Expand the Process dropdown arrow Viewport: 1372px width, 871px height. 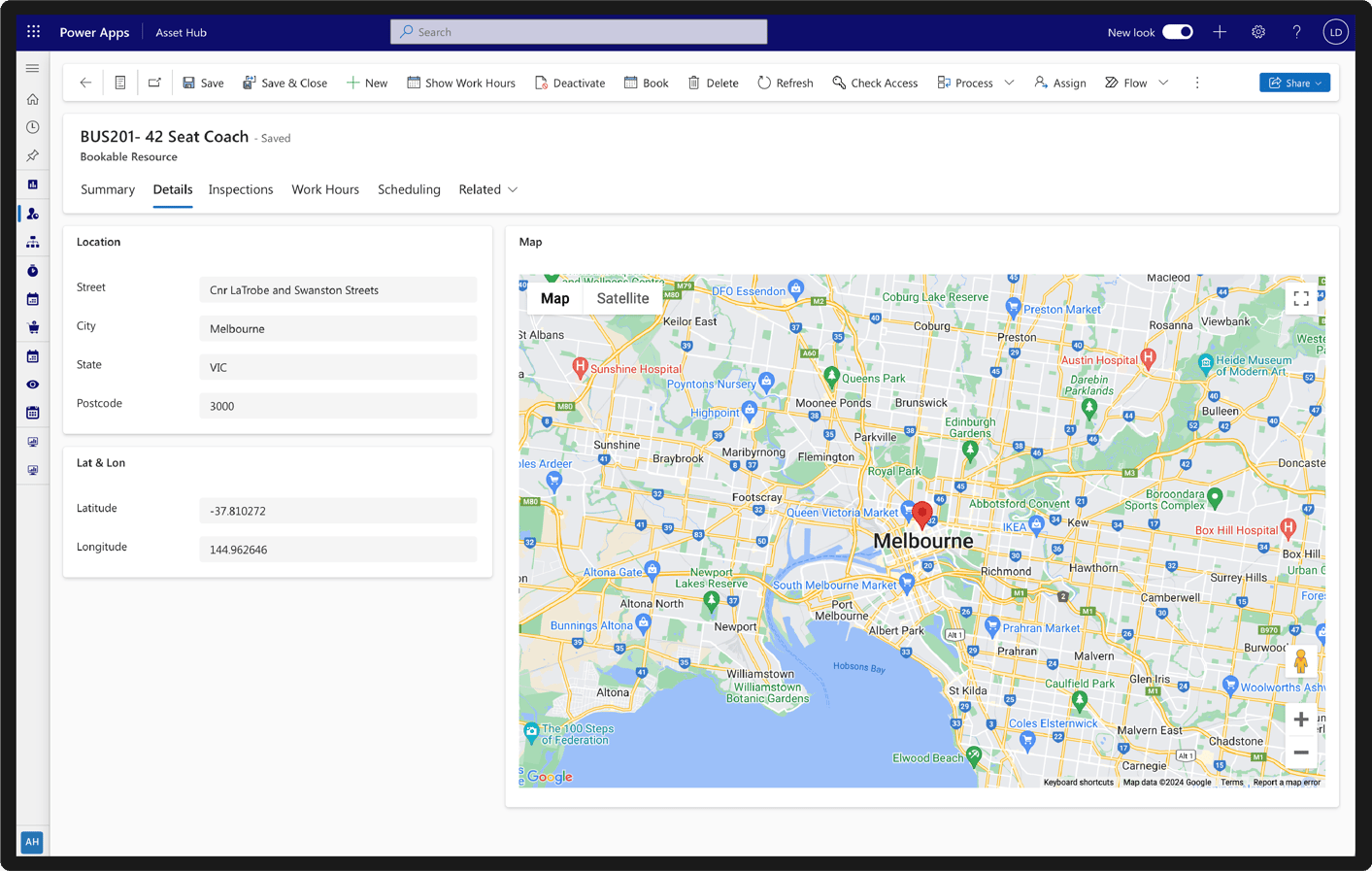(1009, 83)
